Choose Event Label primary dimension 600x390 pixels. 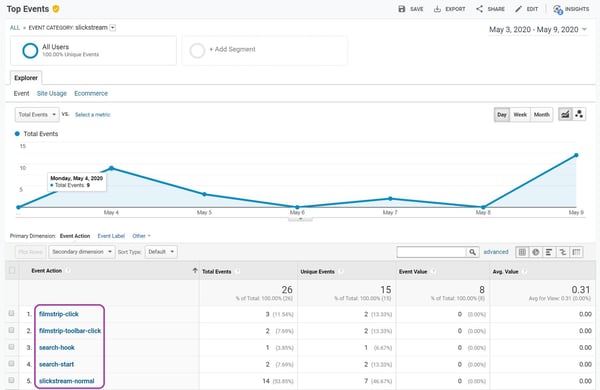[111, 236]
